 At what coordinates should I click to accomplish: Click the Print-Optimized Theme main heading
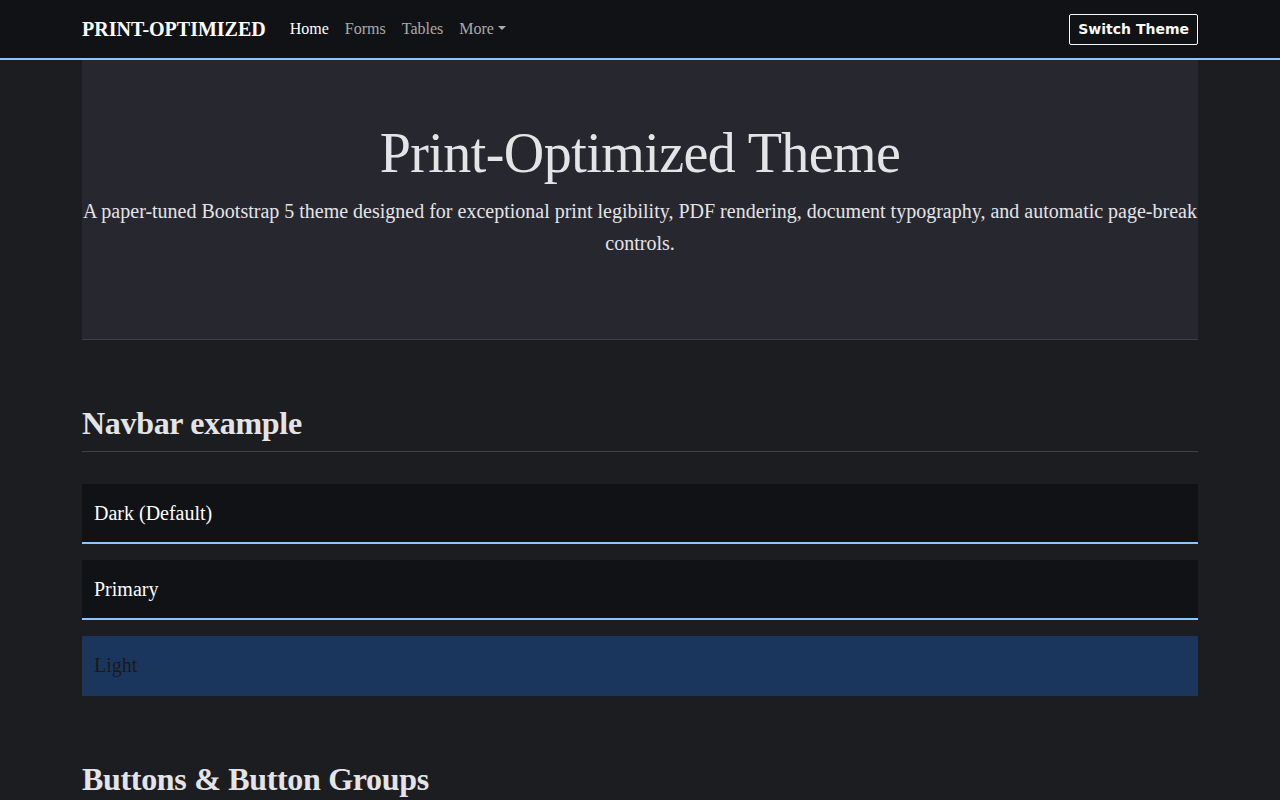click(640, 153)
